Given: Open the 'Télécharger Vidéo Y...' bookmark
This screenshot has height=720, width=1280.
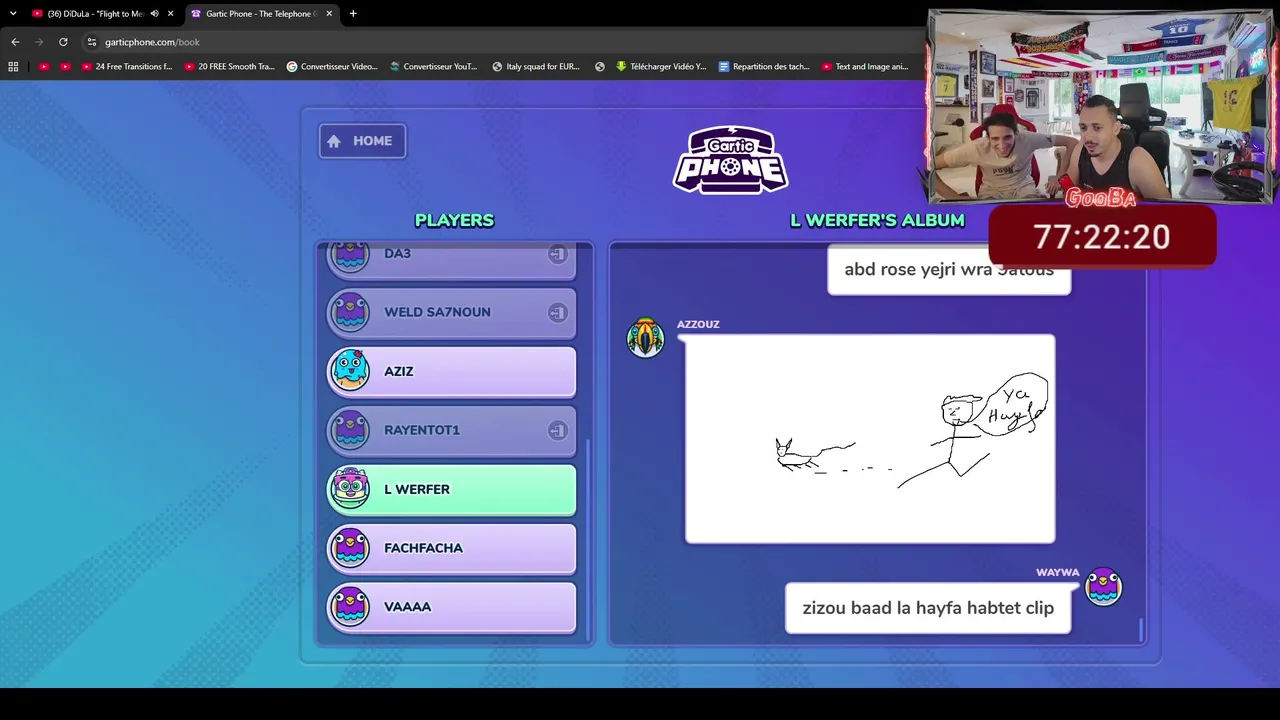Looking at the screenshot, I should [x=661, y=67].
